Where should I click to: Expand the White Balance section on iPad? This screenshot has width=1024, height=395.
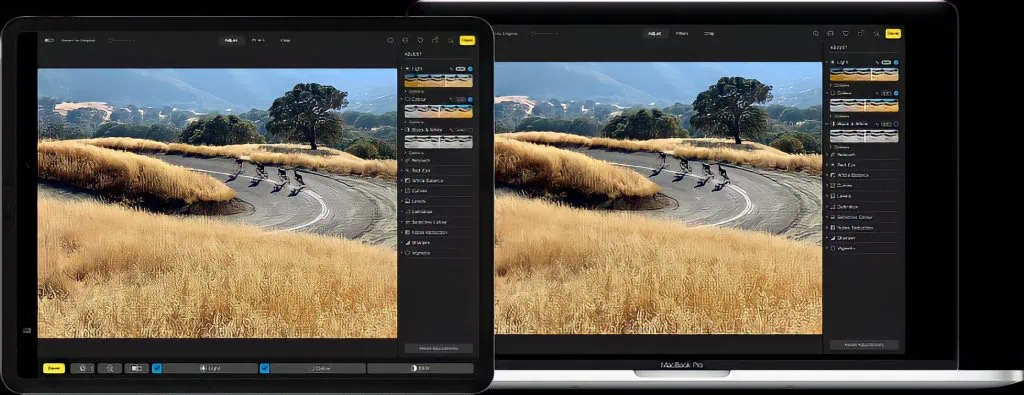[x=402, y=180]
